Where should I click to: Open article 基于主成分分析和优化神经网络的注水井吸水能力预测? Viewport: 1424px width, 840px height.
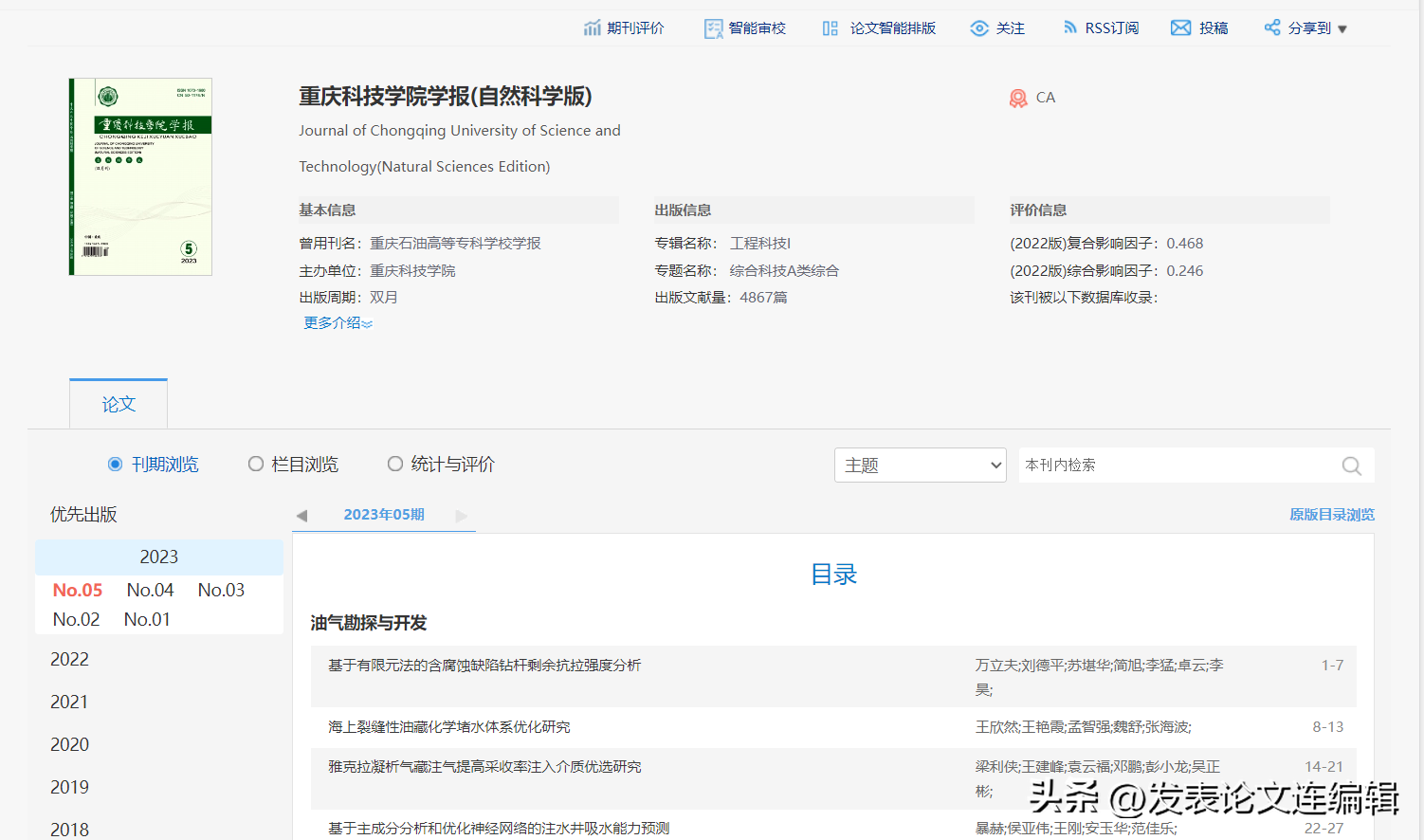[x=499, y=829]
